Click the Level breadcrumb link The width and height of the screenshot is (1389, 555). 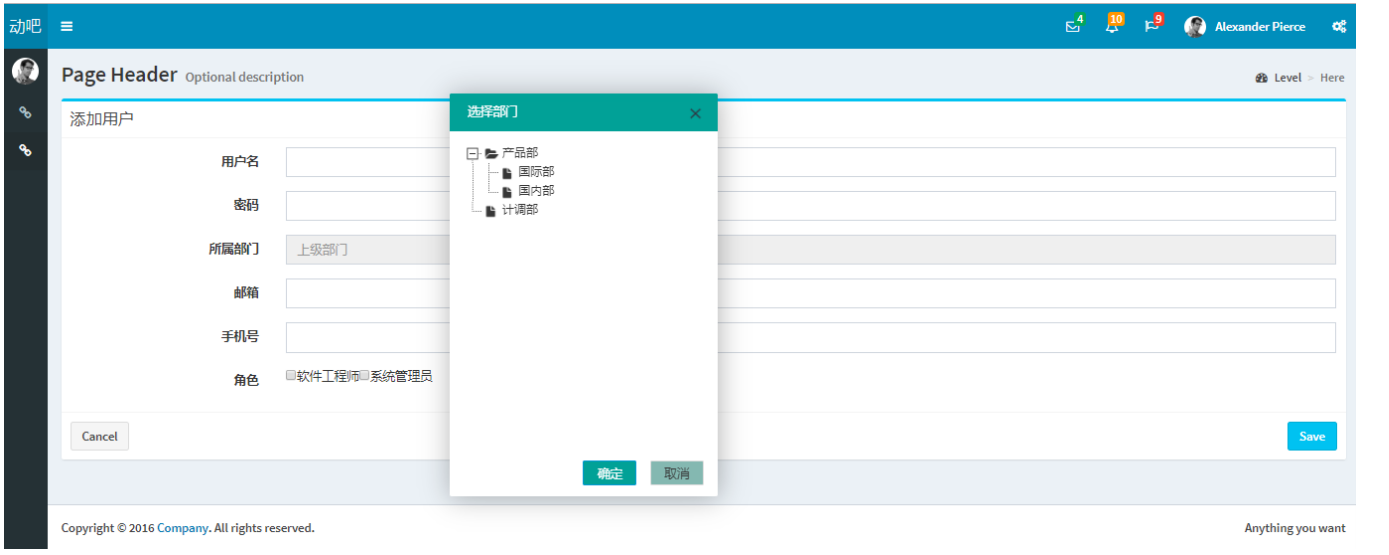(x=1288, y=78)
